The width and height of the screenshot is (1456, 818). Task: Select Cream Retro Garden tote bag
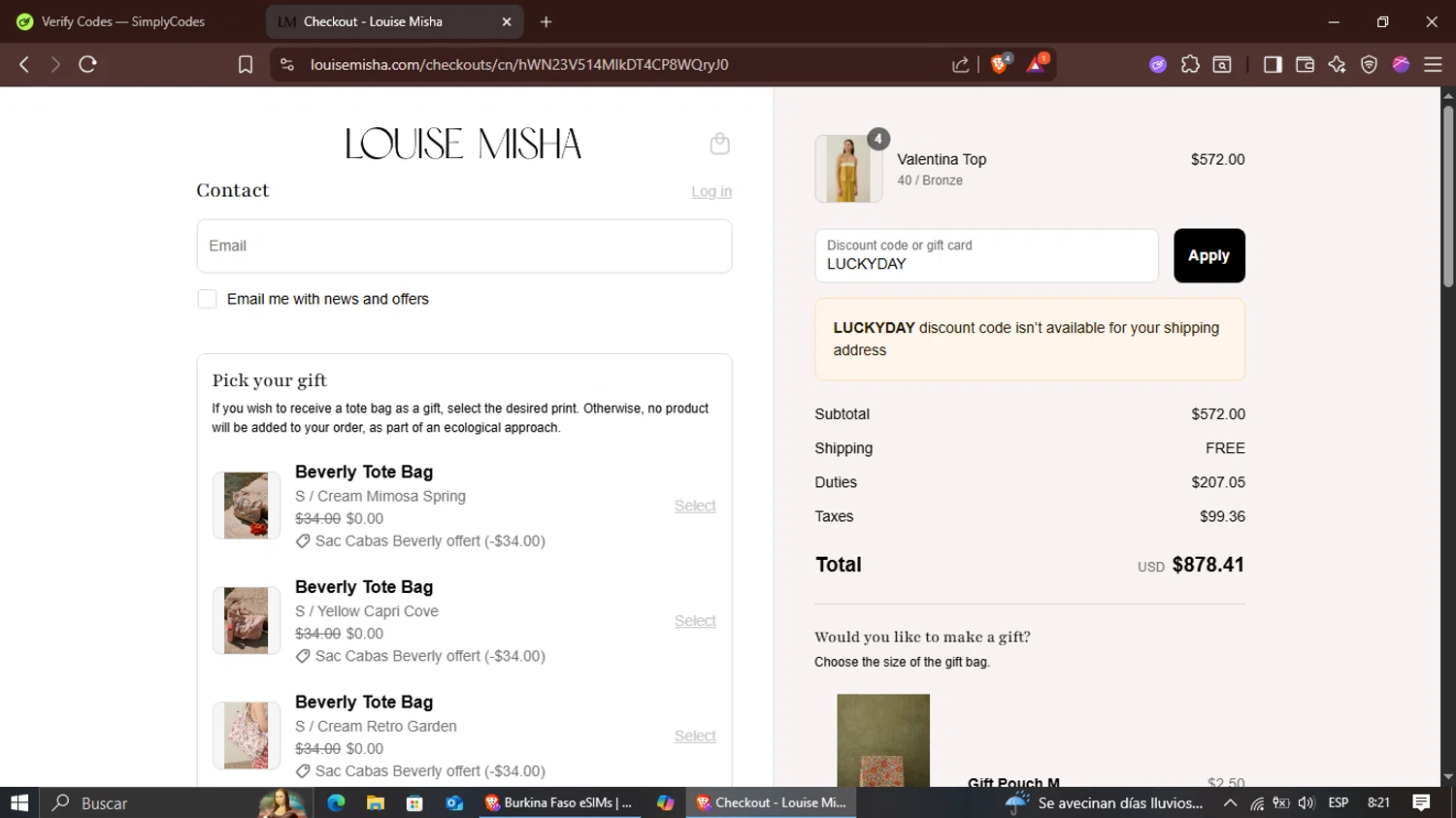695,736
